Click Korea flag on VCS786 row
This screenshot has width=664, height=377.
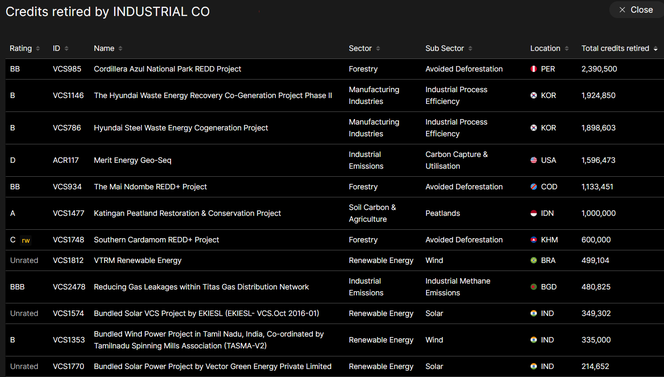tap(534, 128)
